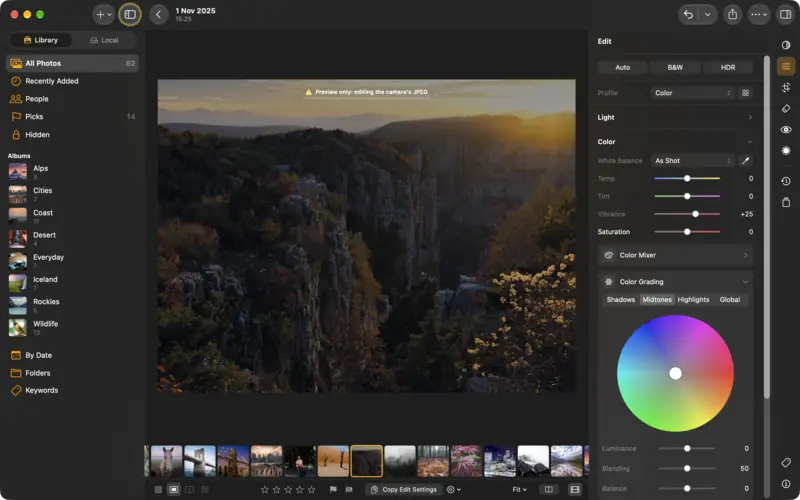
Task: Switch to grid view in bottom bar
Action: tap(158, 490)
